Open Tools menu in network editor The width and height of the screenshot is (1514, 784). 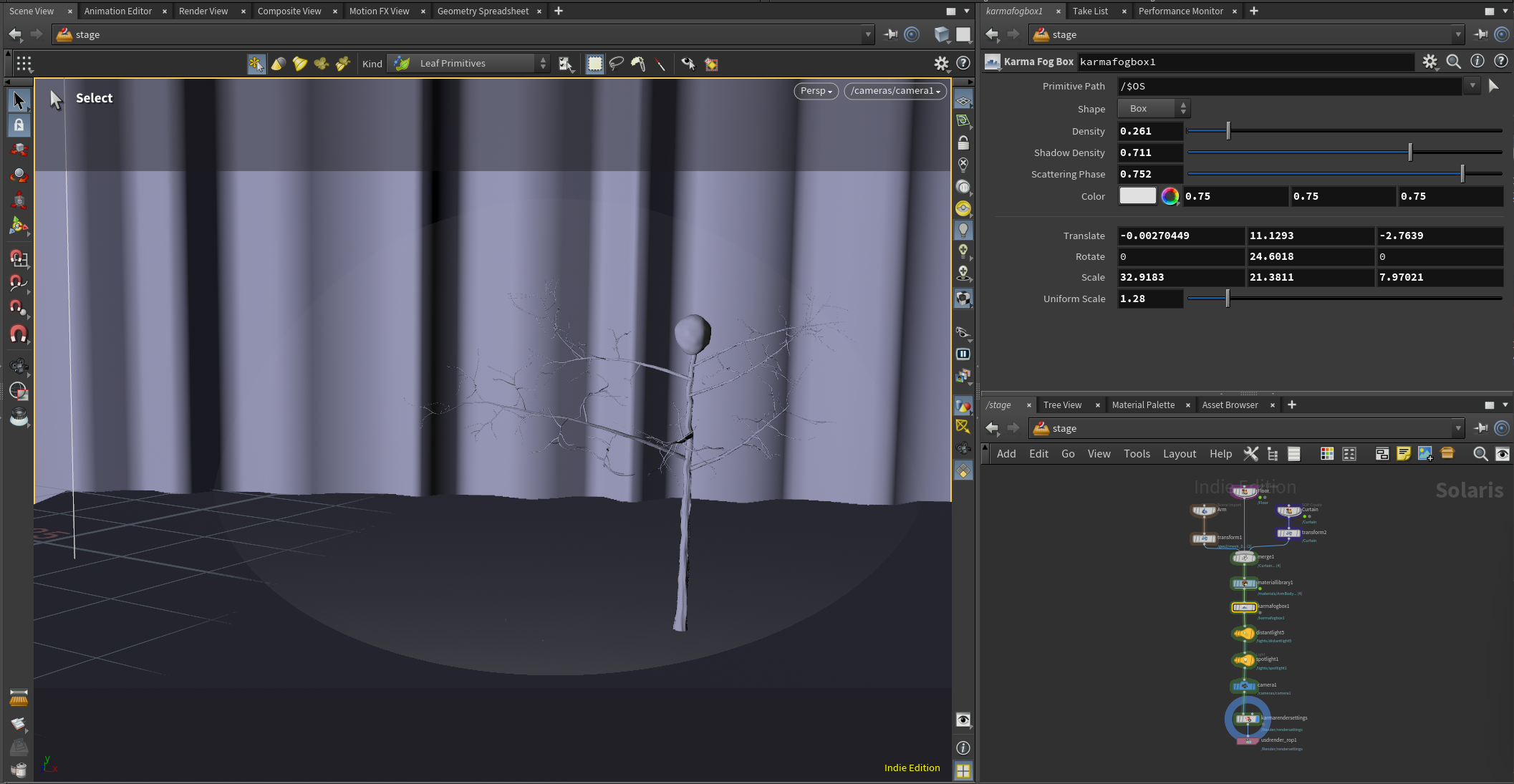tap(1137, 454)
